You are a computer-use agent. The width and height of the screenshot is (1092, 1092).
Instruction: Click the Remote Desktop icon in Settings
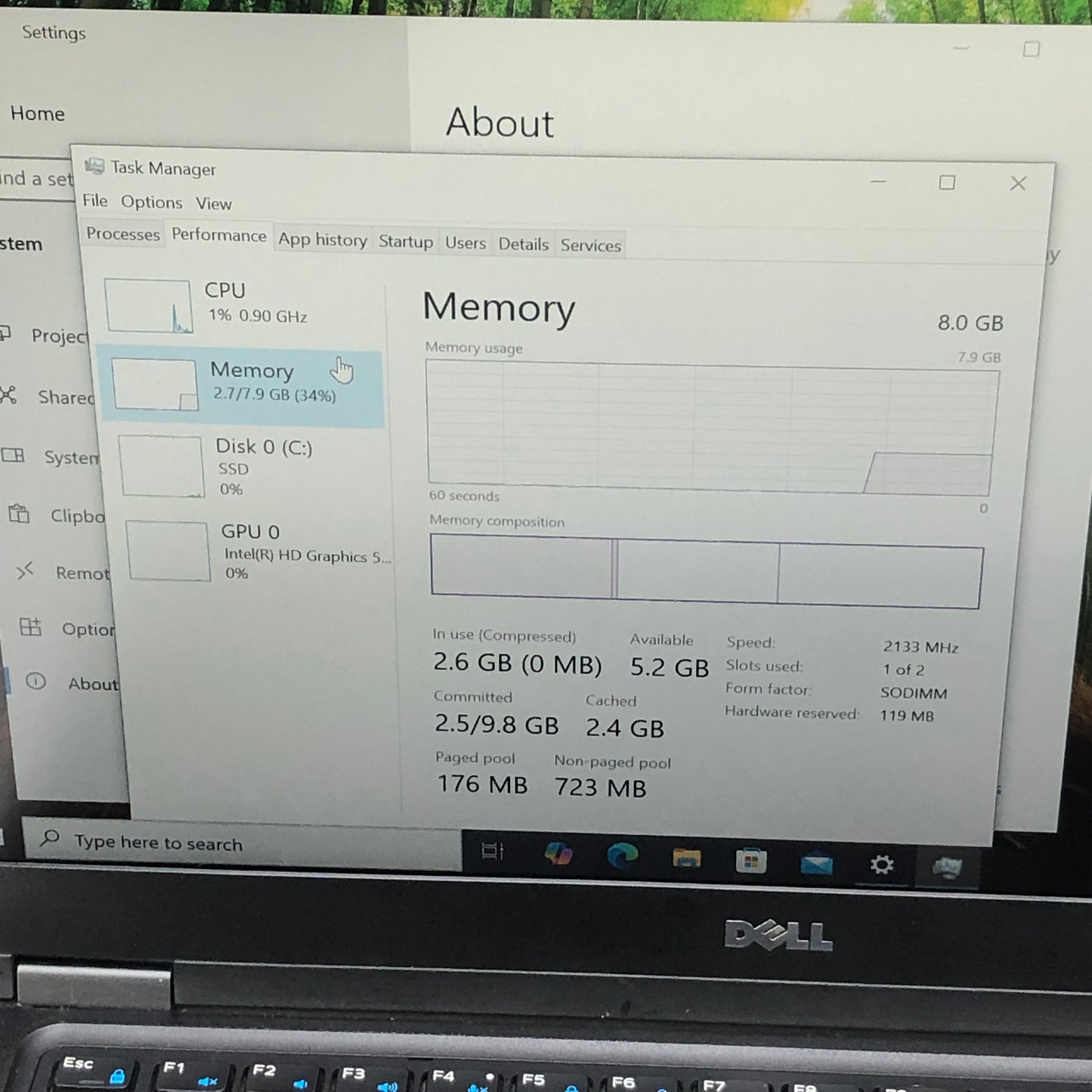point(25,570)
